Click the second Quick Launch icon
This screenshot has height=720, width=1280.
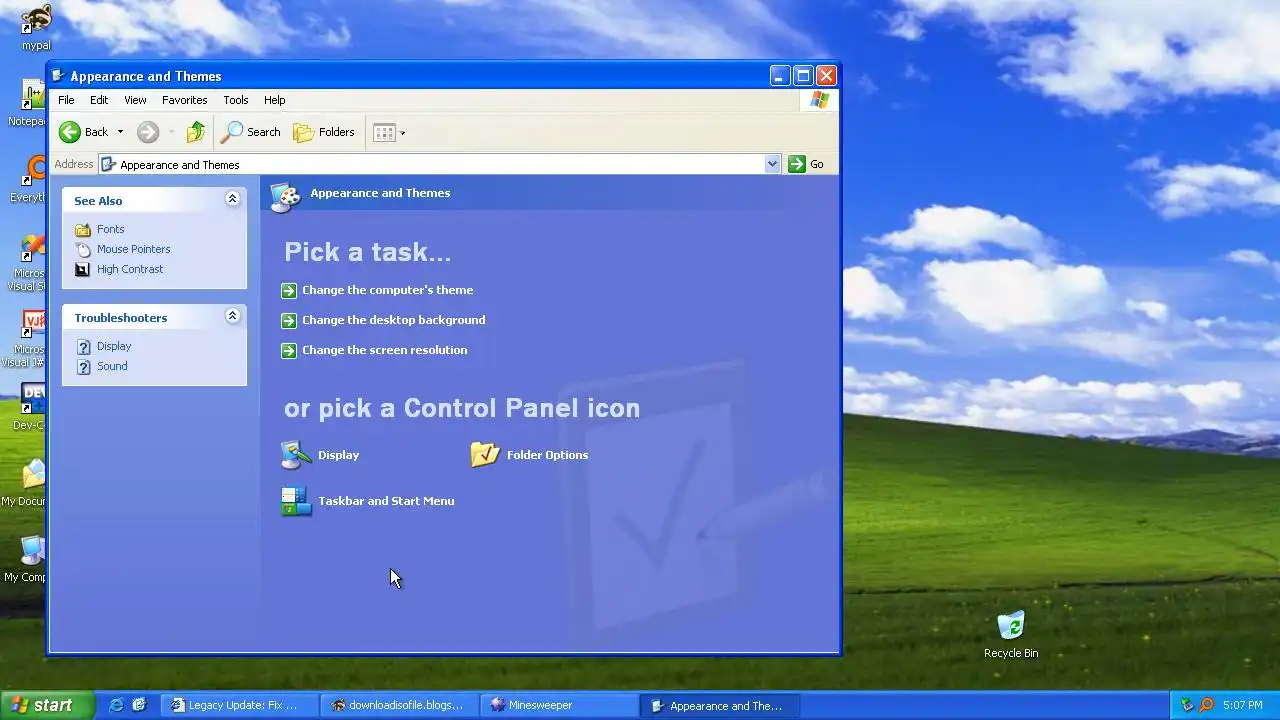coord(139,705)
